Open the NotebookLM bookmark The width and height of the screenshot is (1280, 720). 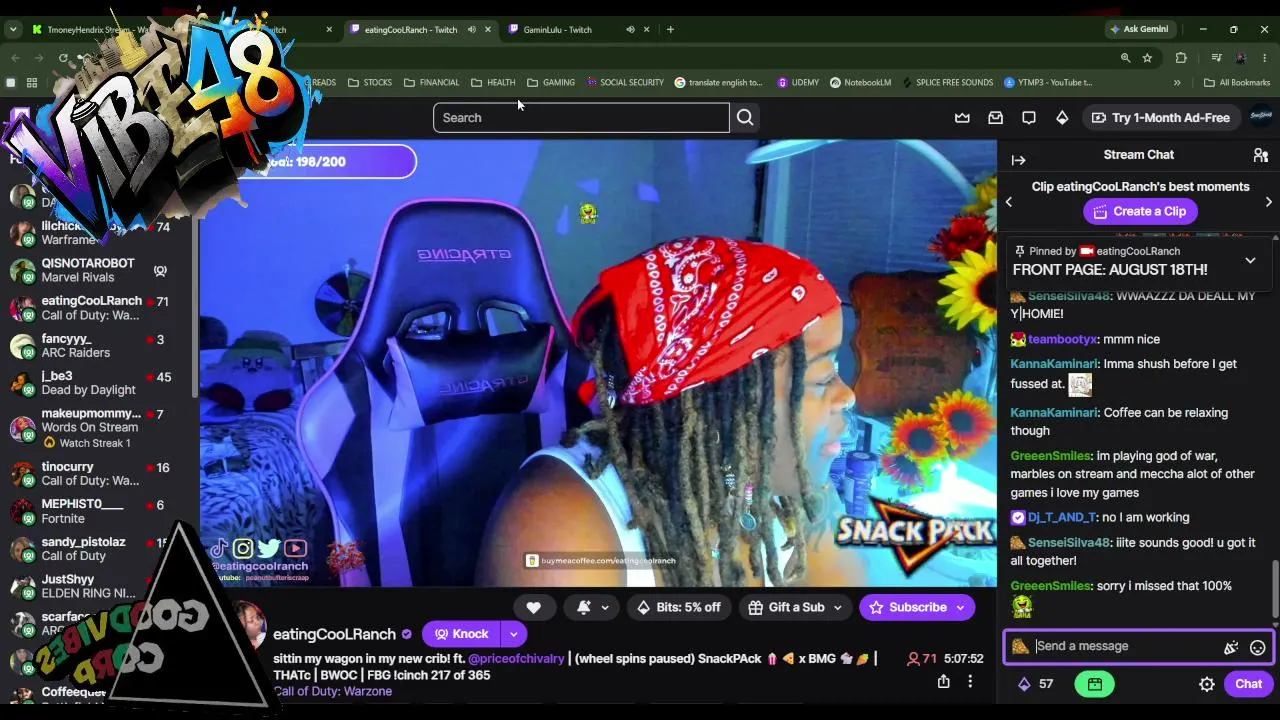click(x=860, y=83)
